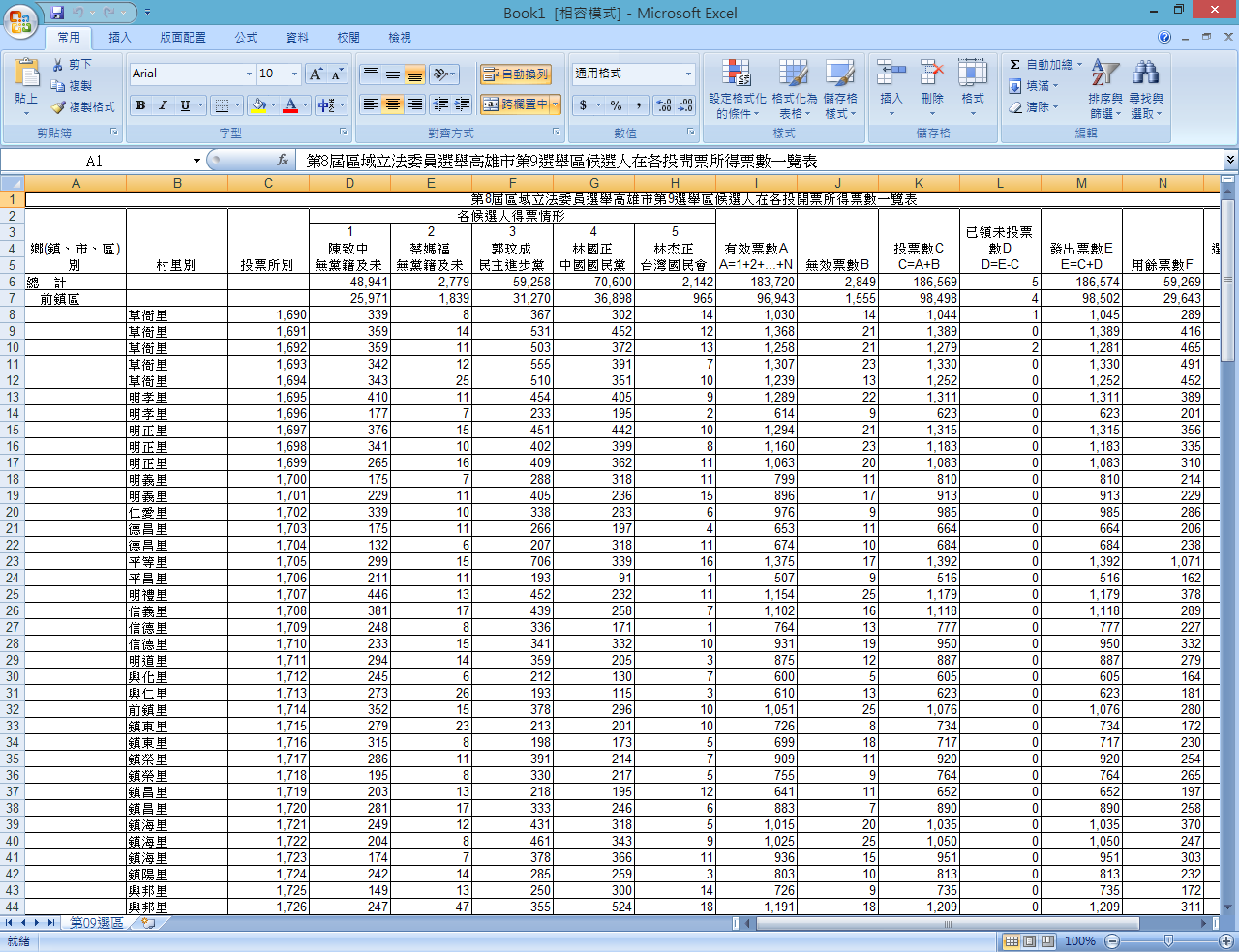This screenshot has width=1239, height=952.
Task: Toggle Wrap Text (自動換列)
Action: click(x=515, y=74)
